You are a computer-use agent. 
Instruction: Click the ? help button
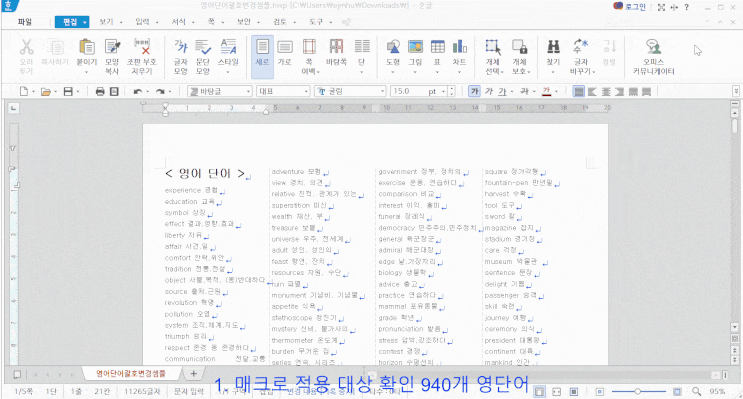click(x=687, y=7)
